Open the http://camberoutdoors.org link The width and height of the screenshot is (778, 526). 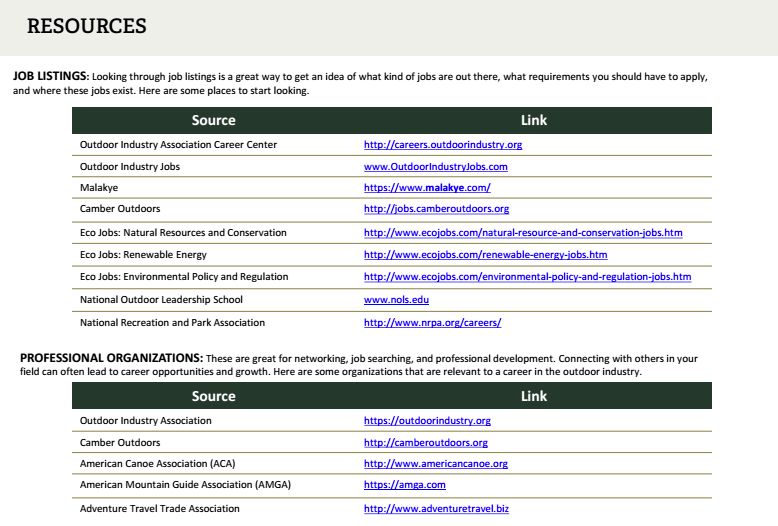[x=426, y=443]
